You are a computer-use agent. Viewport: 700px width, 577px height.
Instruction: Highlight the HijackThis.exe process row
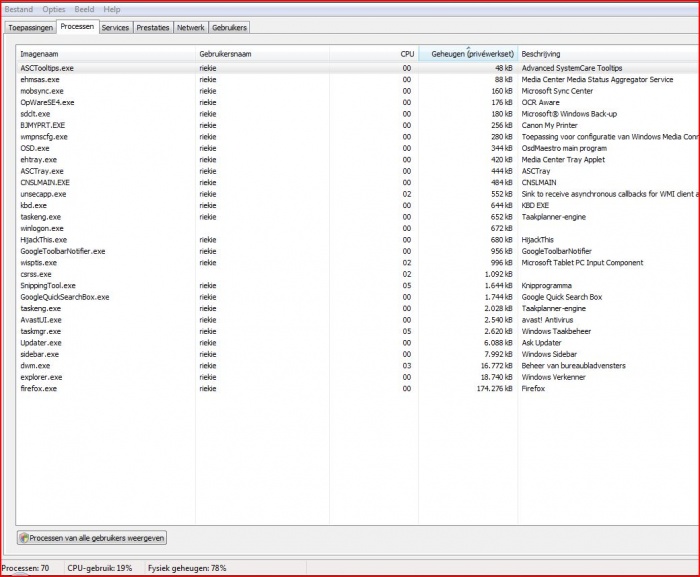[43, 240]
